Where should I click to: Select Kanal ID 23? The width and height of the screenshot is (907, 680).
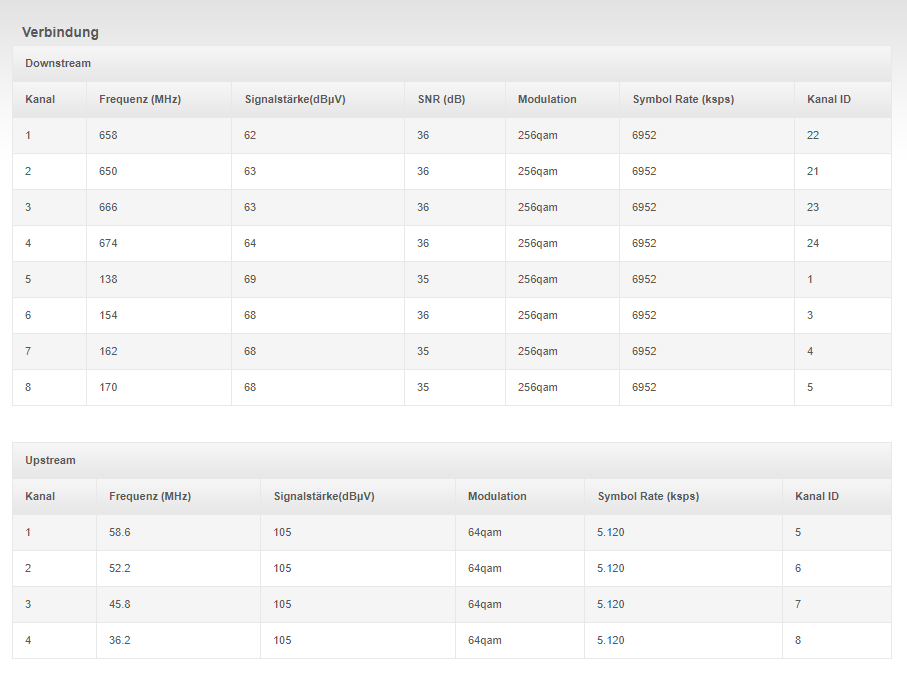[x=813, y=207]
